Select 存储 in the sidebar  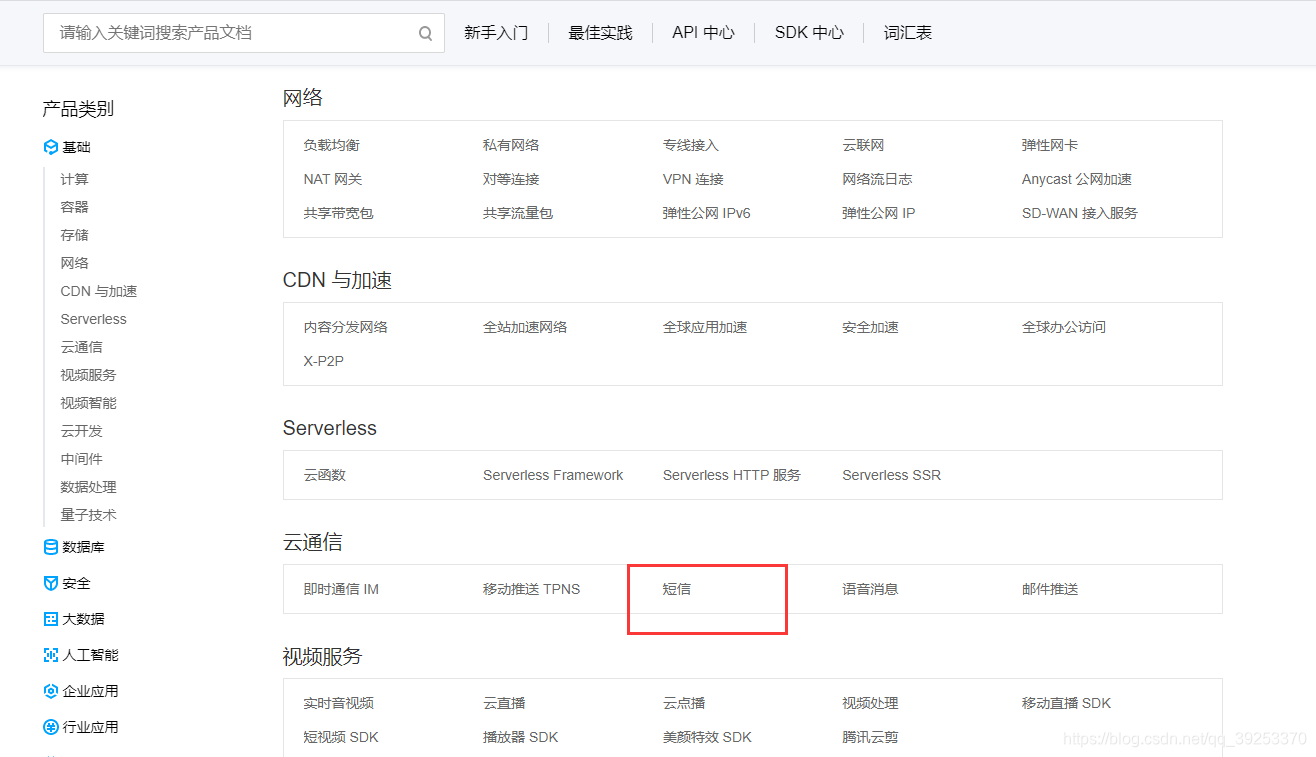point(74,235)
